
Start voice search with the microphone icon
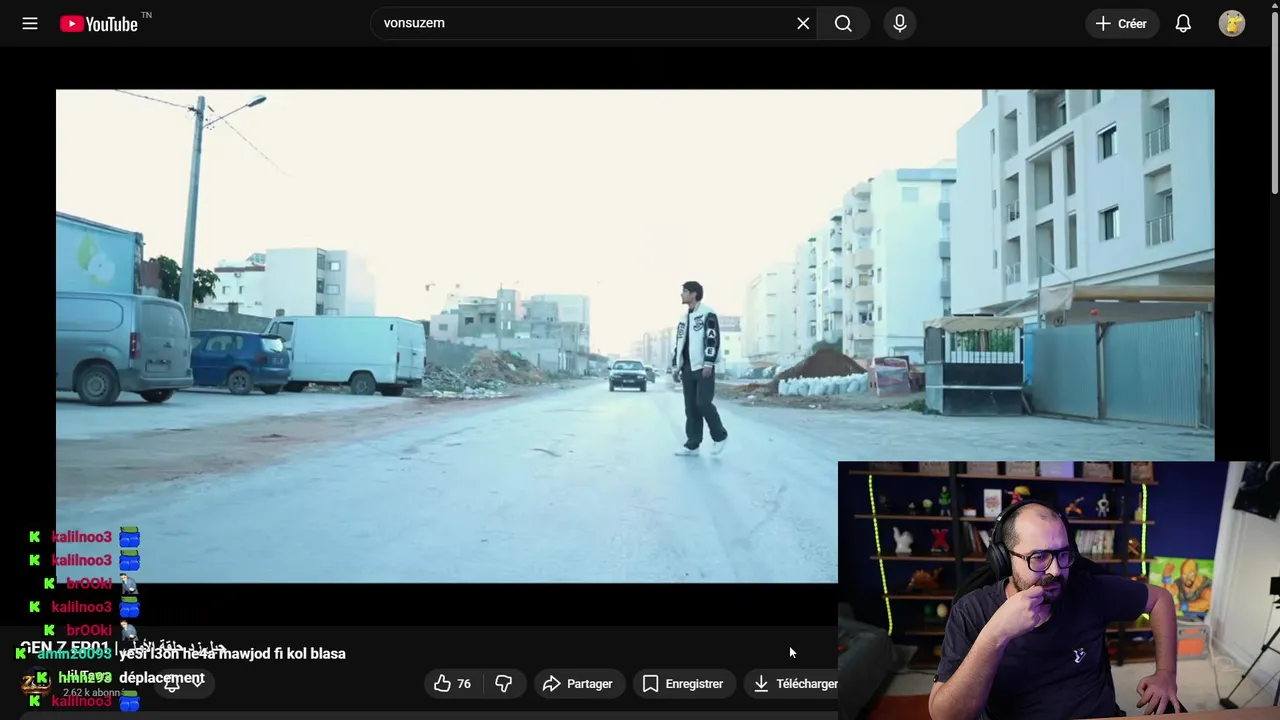point(900,23)
